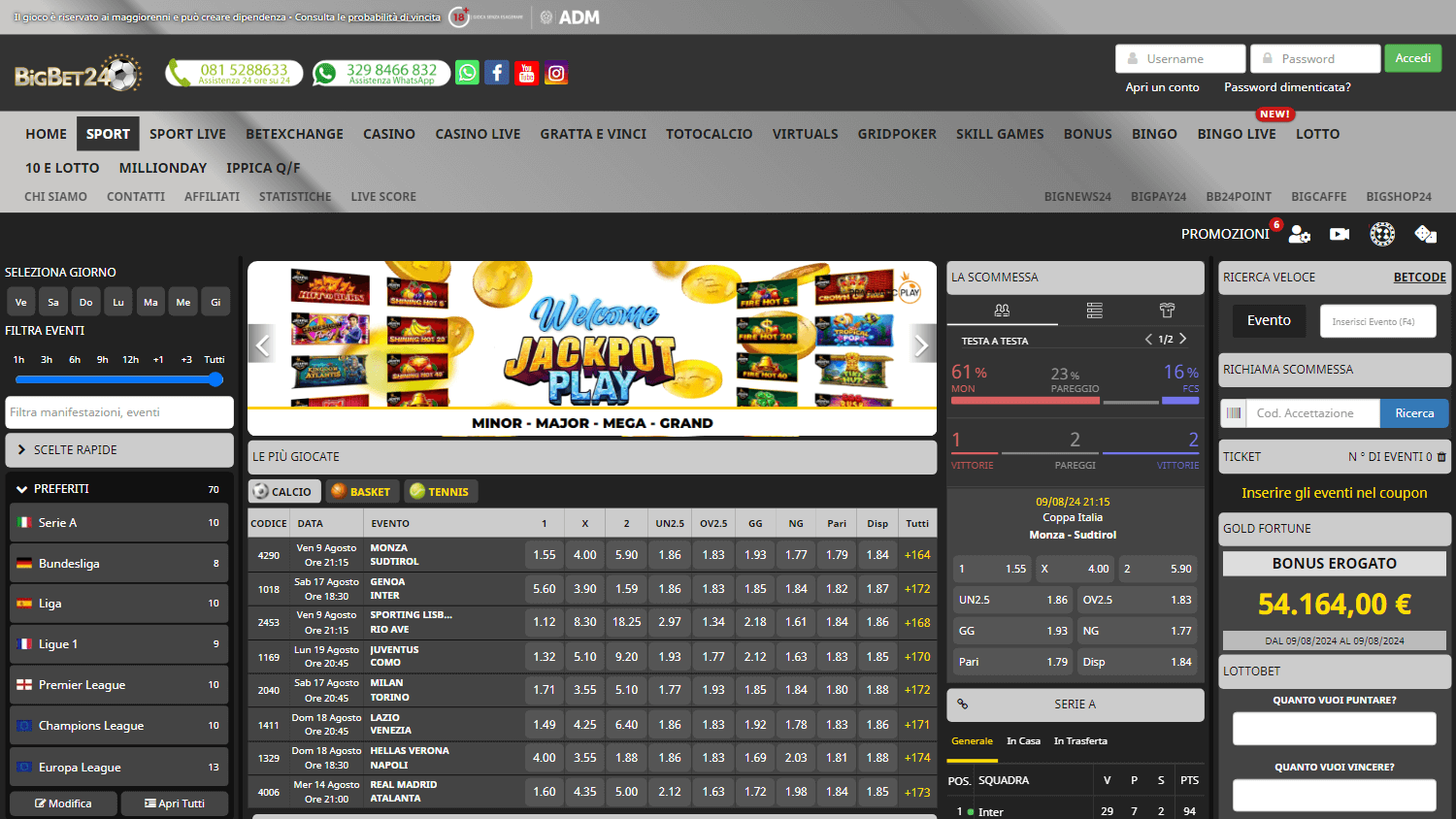Click Apri un conto link
This screenshot has width=1456, height=819.
pos(1162,87)
